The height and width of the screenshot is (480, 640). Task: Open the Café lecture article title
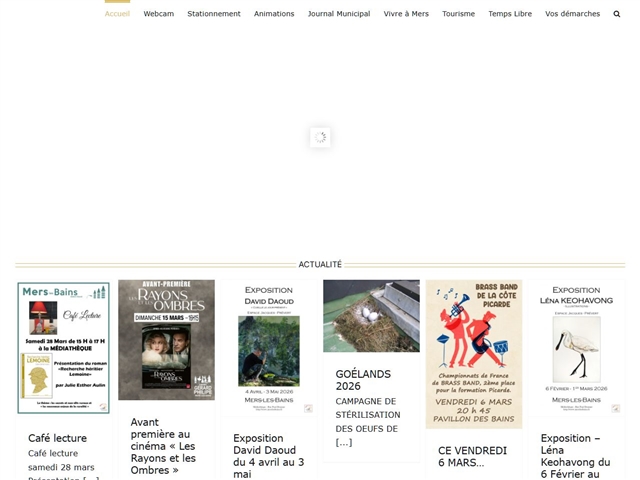point(57,438)
